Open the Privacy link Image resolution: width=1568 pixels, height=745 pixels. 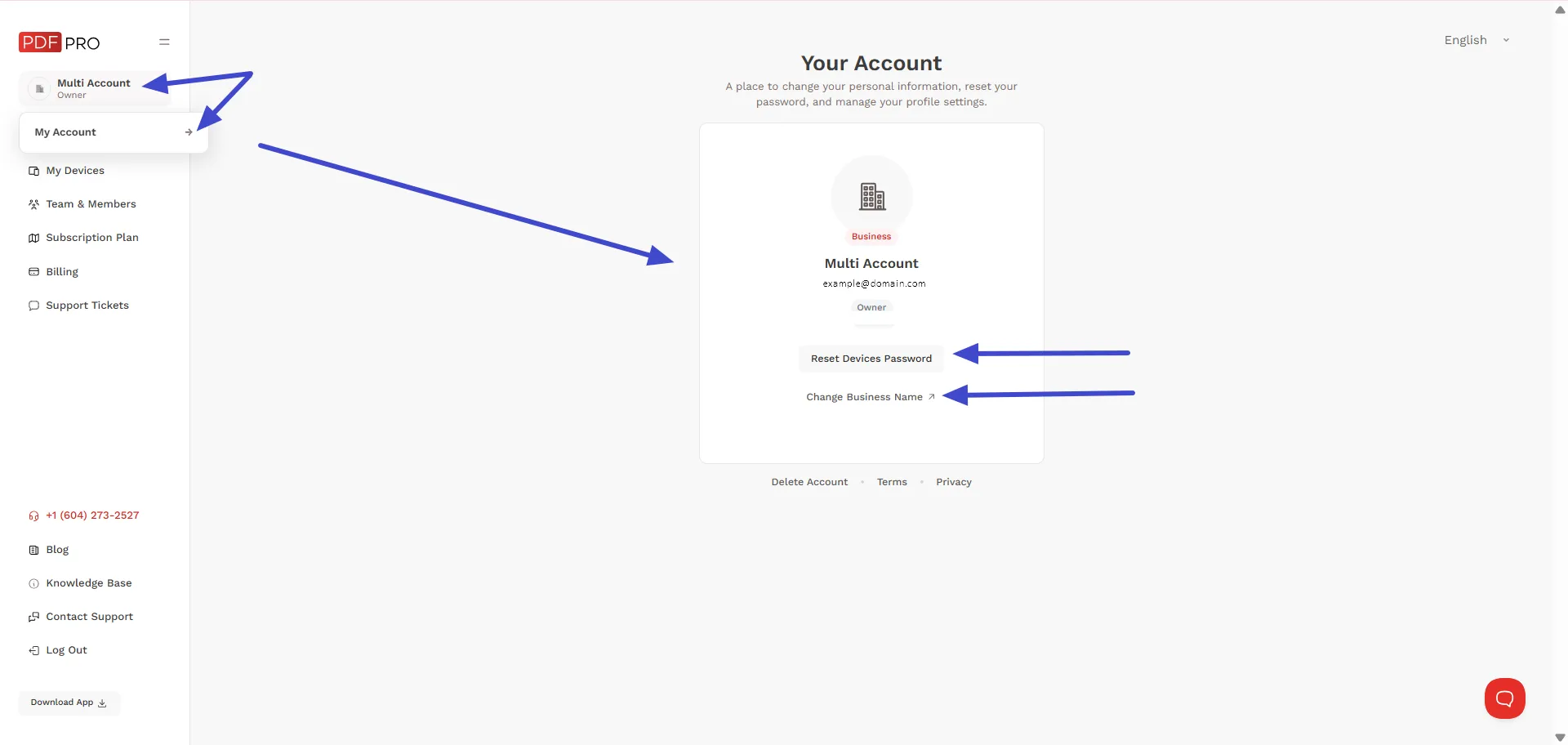pos(954,482)
